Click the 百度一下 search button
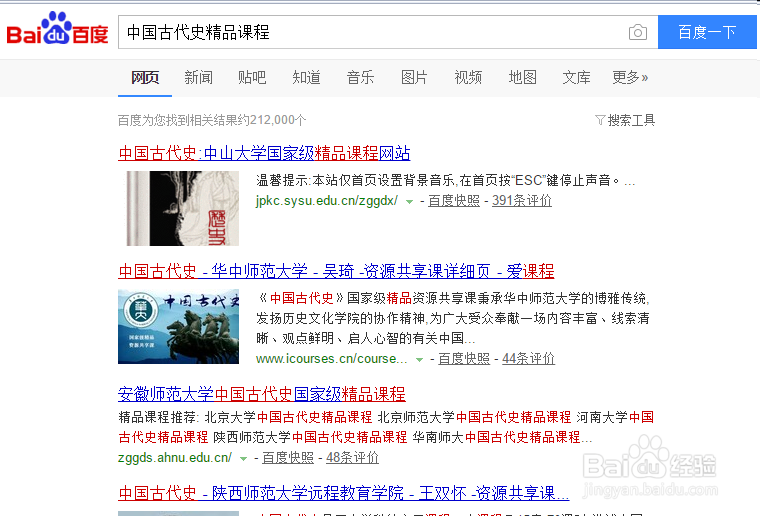The image size is (760, 516). pos(707,32)
